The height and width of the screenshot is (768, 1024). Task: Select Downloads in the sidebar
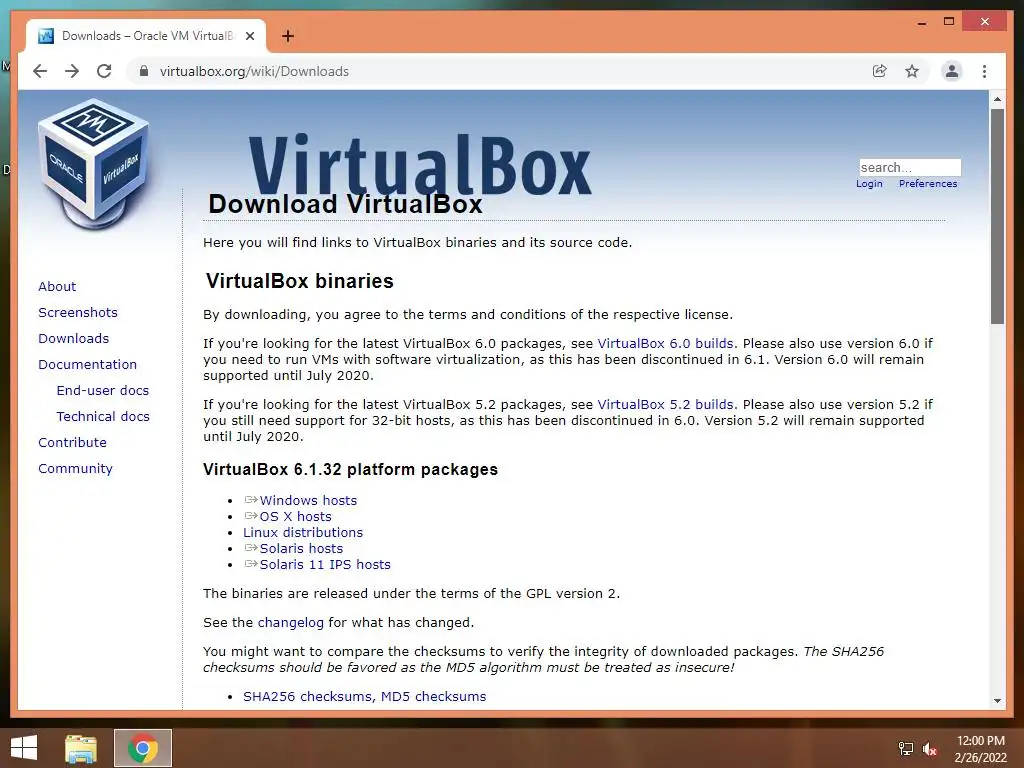73,338
